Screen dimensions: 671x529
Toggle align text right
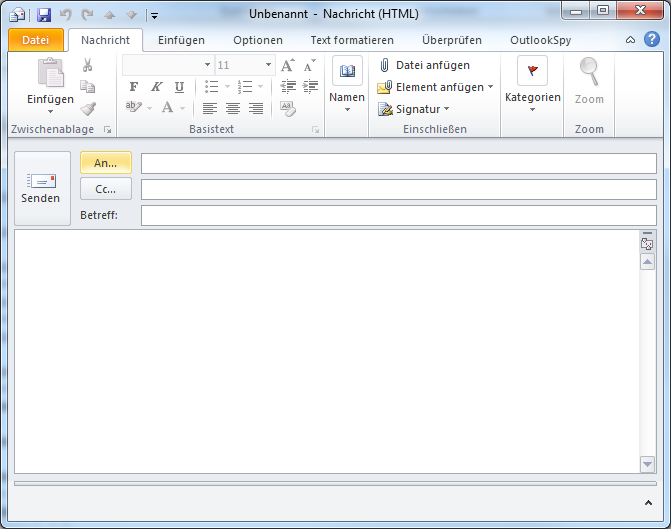[256, 108]
